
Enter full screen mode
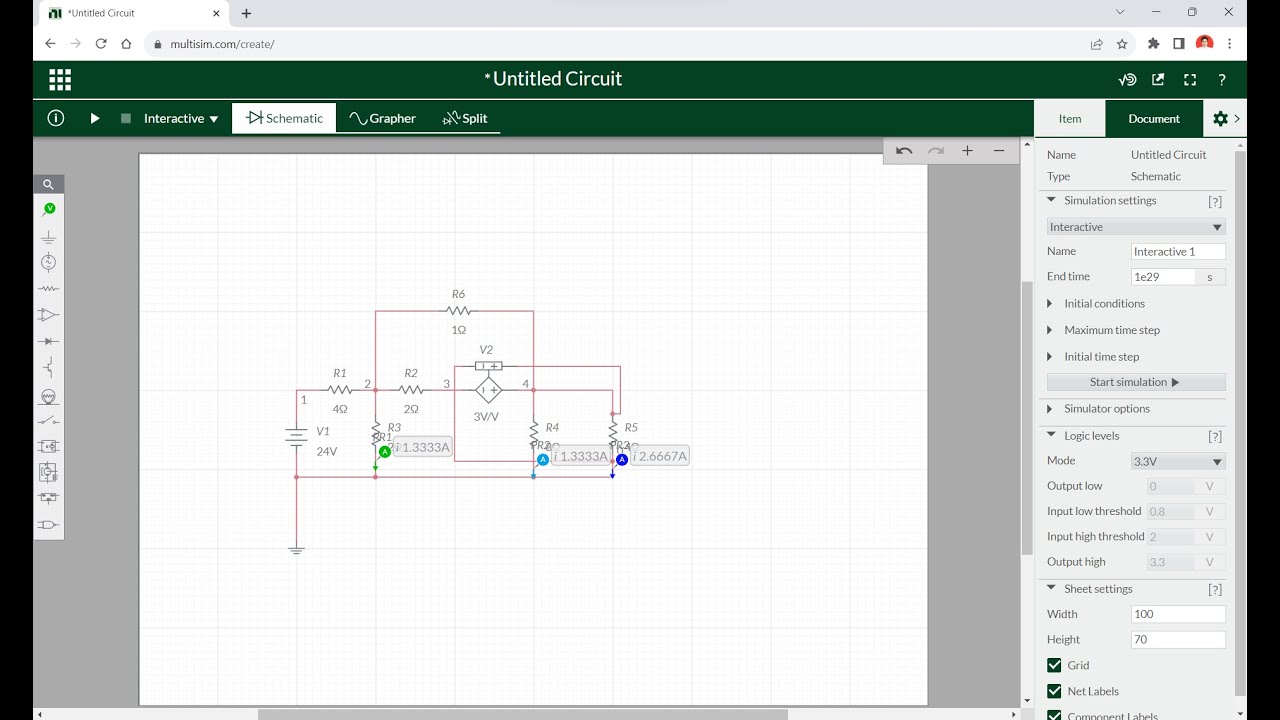1190,80
